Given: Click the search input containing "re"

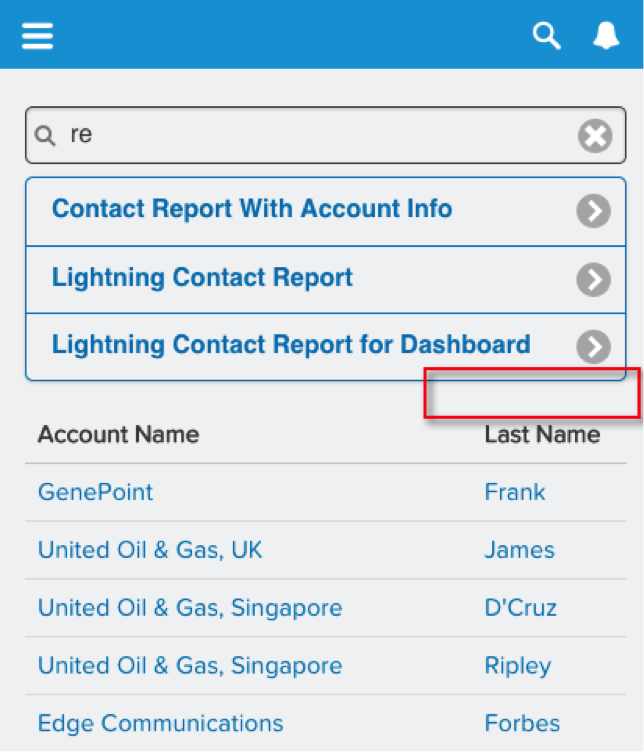Looking at the screenshot, I should (326, 135).
